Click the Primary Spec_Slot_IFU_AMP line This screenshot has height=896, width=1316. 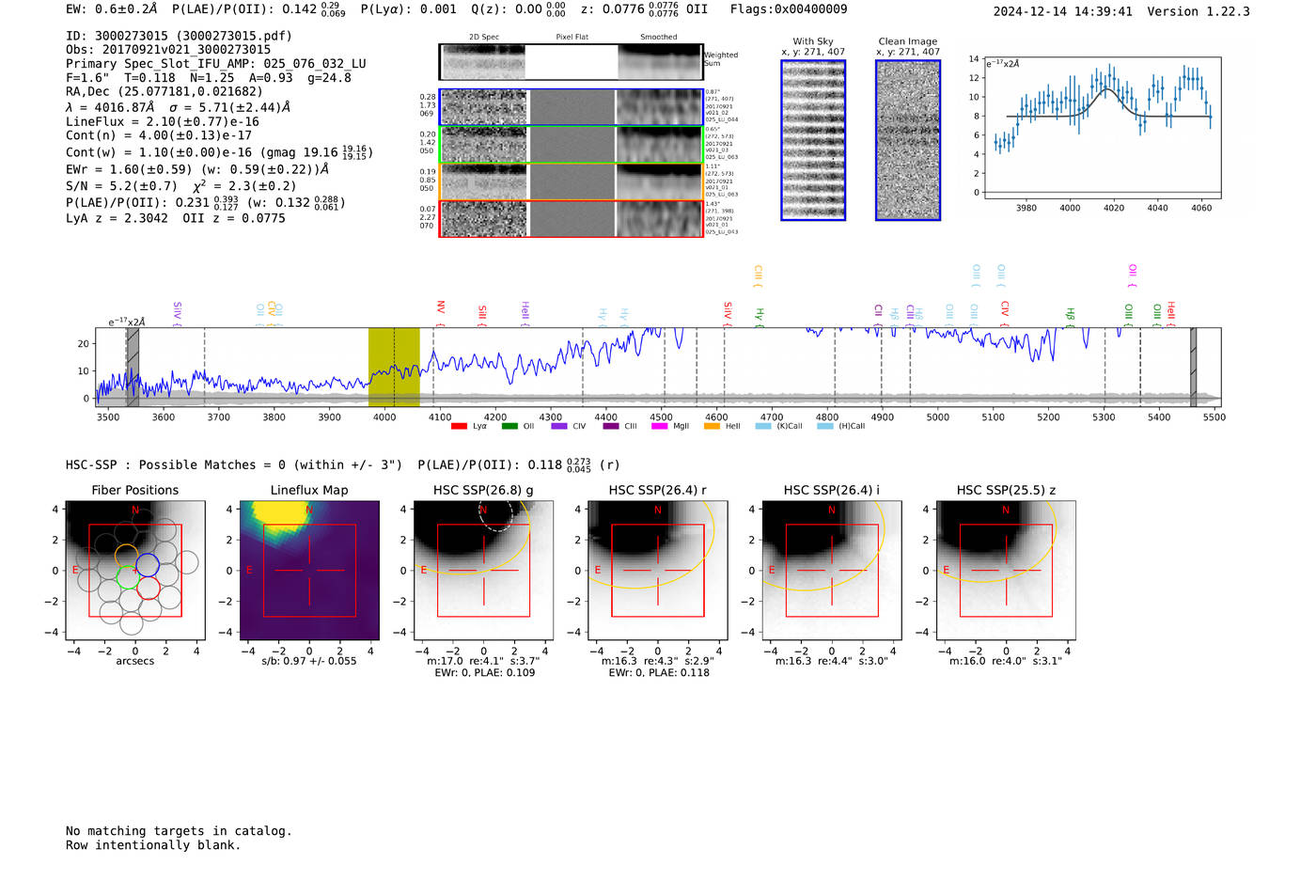(216, 64)
